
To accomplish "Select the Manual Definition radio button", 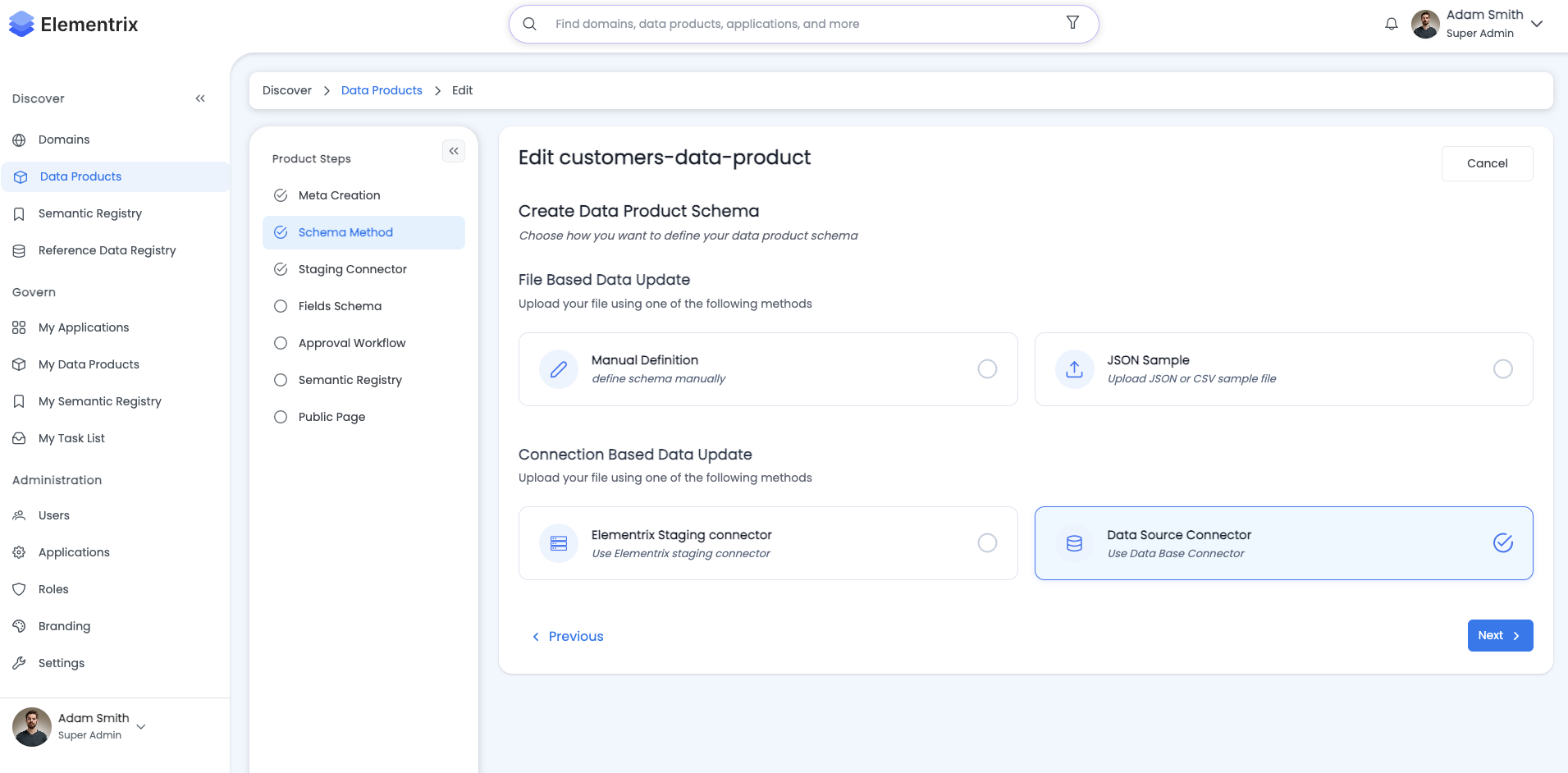I will click(x=987, y=369).
